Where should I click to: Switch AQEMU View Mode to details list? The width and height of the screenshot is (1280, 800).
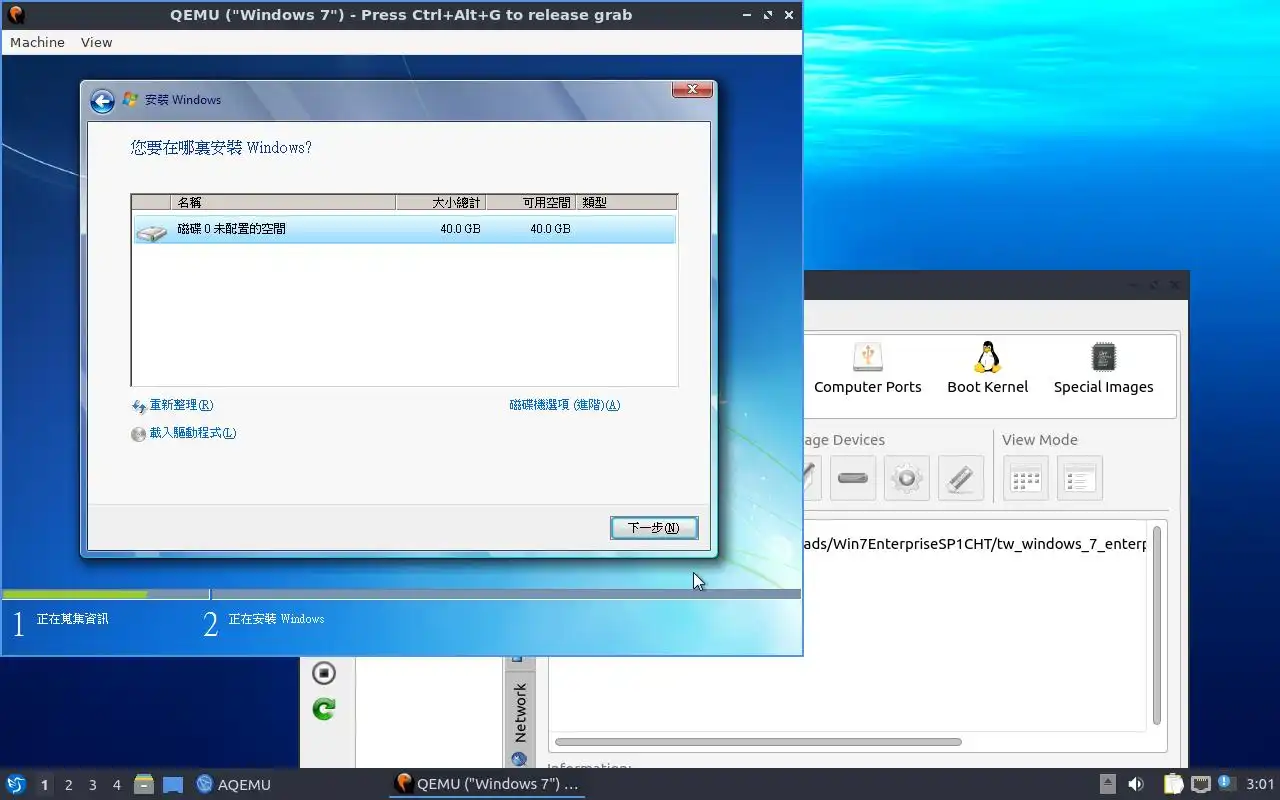click(1080, 478)
